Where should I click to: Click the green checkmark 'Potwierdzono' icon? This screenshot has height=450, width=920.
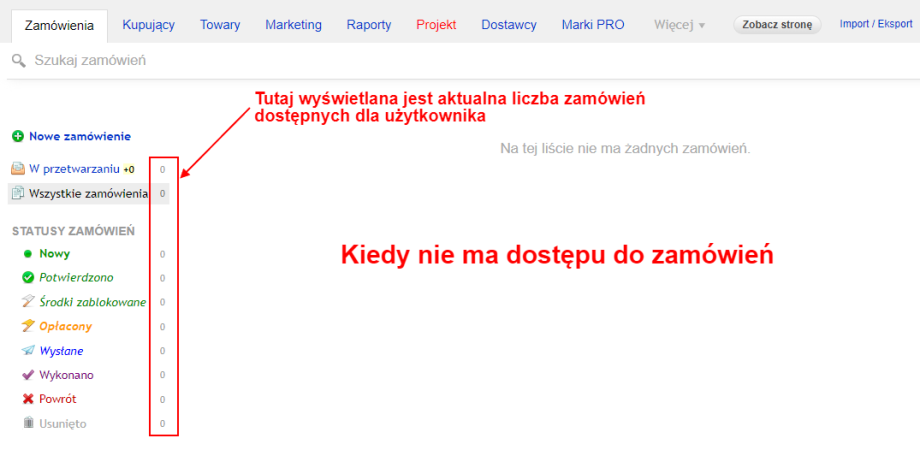pos(28,278)
